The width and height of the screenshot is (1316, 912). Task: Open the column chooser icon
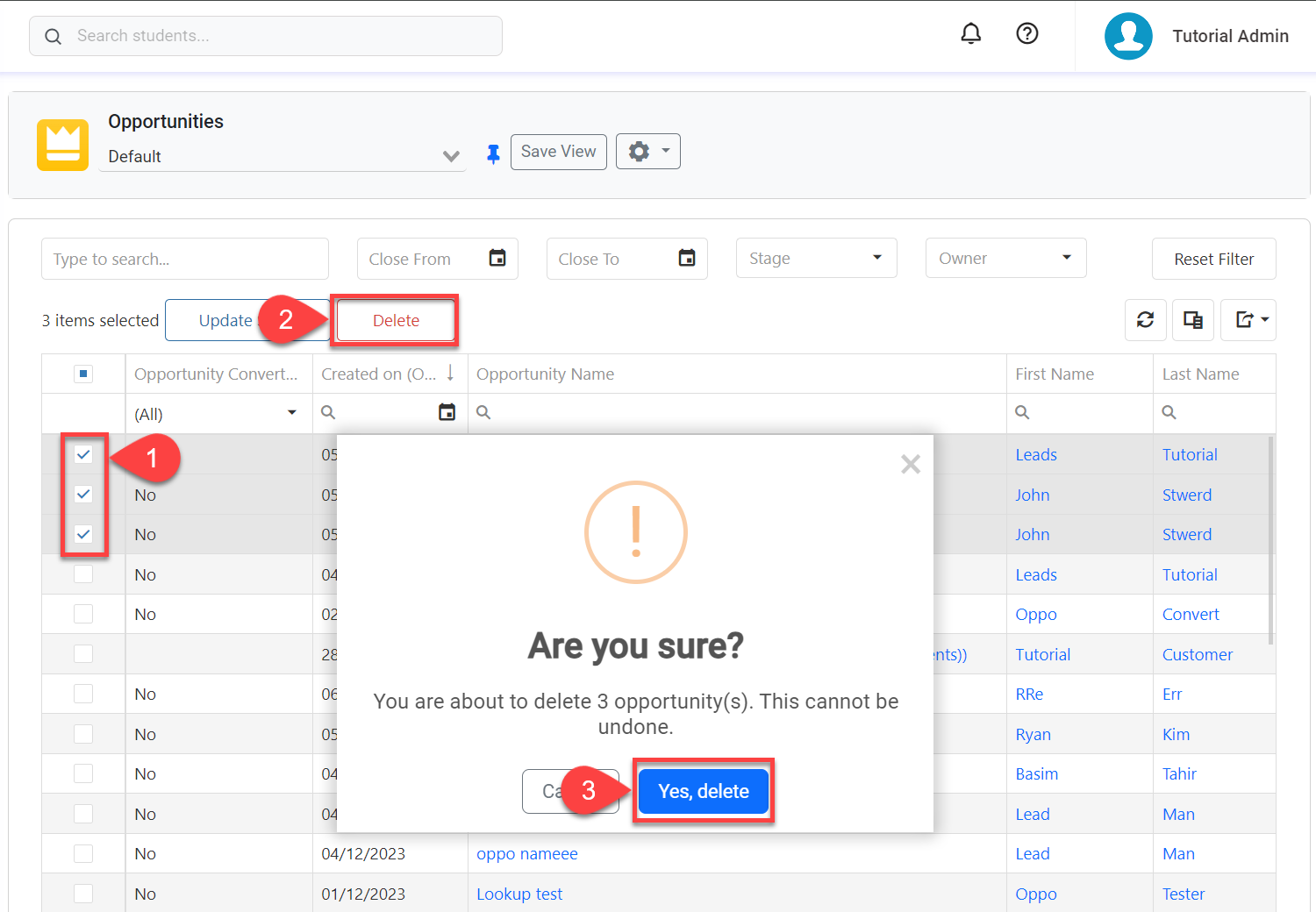click(x=1193, y=320)
